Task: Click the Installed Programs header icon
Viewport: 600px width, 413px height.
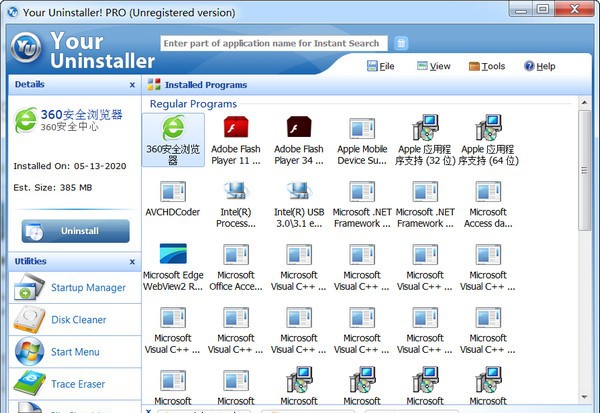Action: [154, 85]
